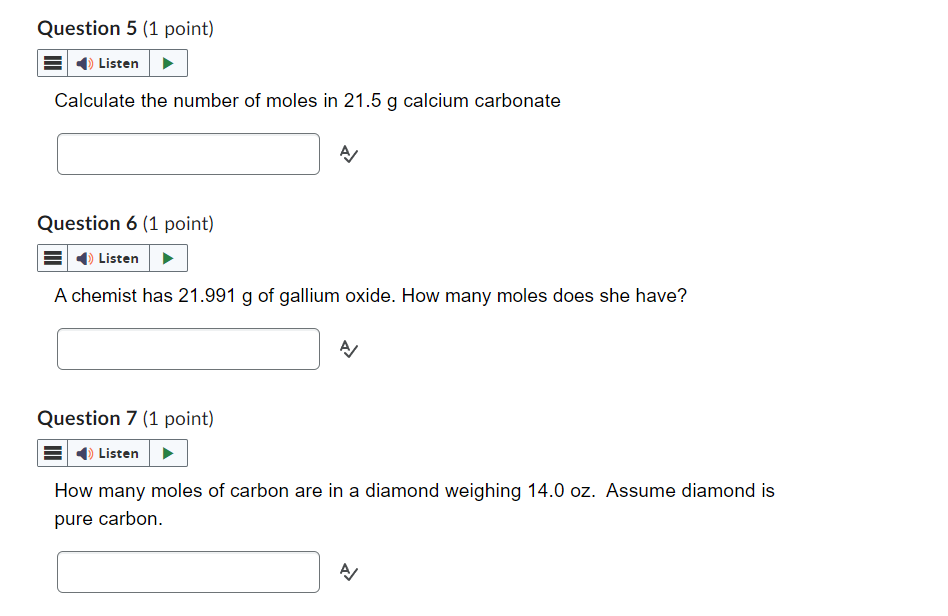The height and width of the screenshot is (616, 948).
Task: Play audio narration for Question 7
Action: [x=169, y=452]
